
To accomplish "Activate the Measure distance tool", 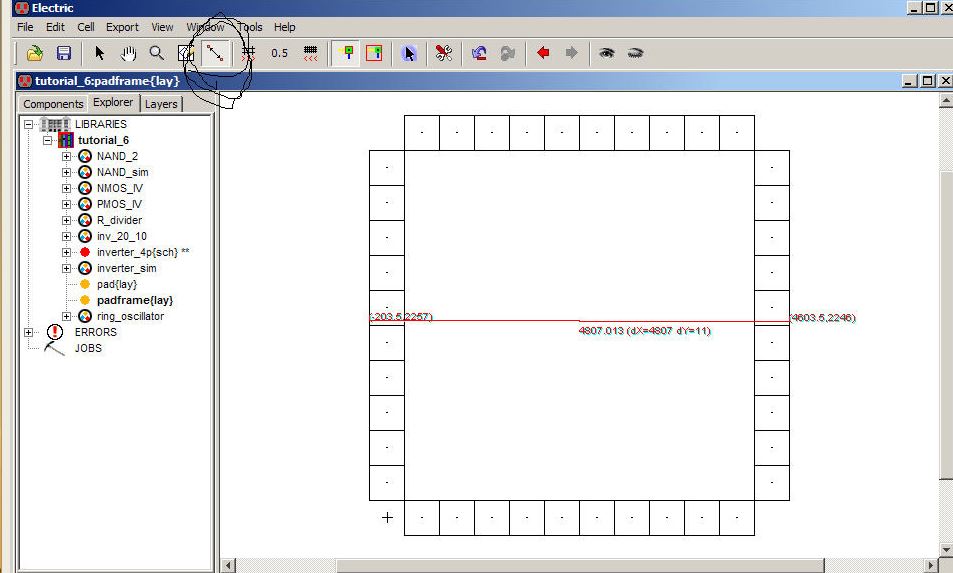I will (x=213, y=53).
